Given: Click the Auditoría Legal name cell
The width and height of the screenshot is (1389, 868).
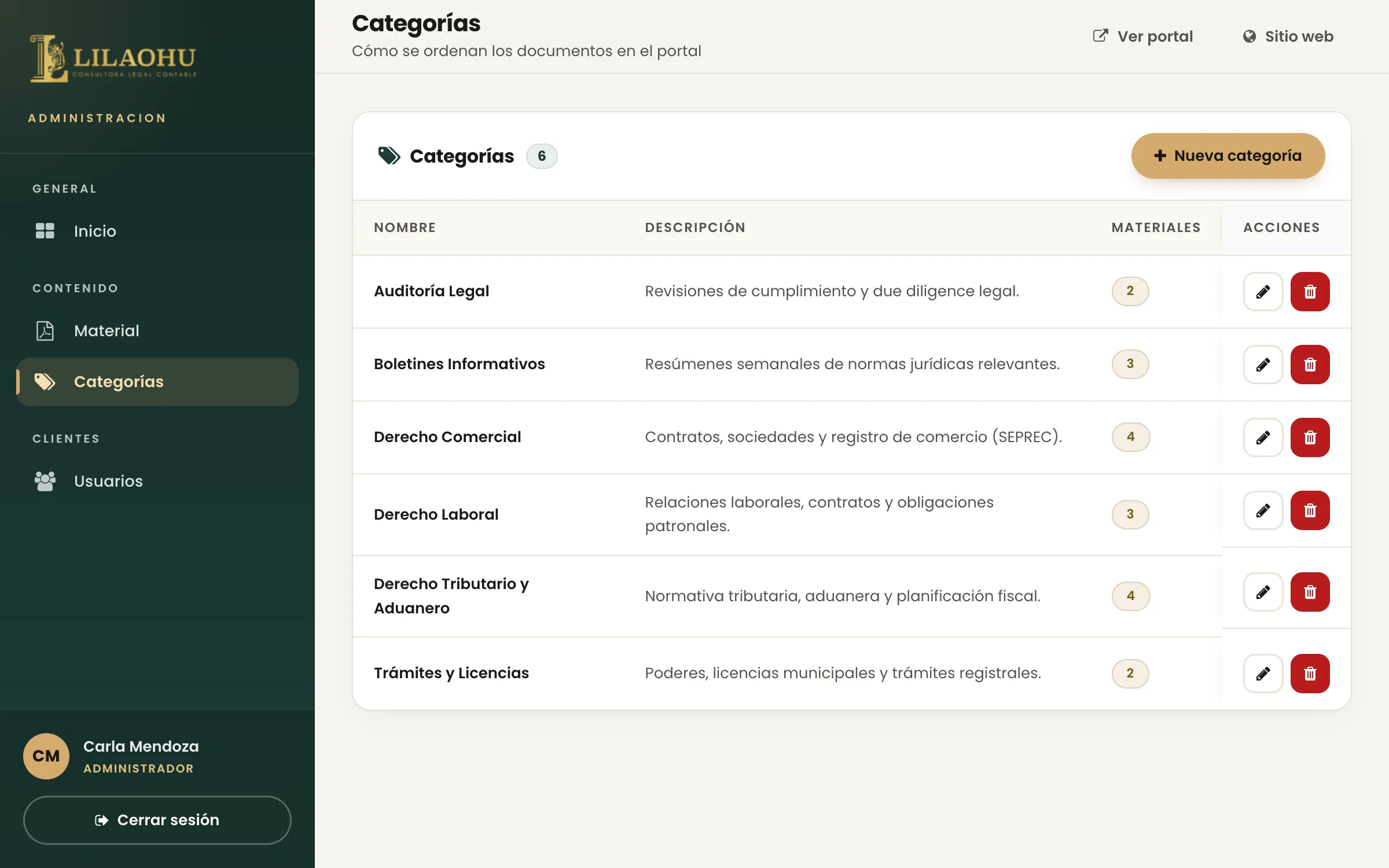Looking at the screenshot, I should (x=431, y=291).
